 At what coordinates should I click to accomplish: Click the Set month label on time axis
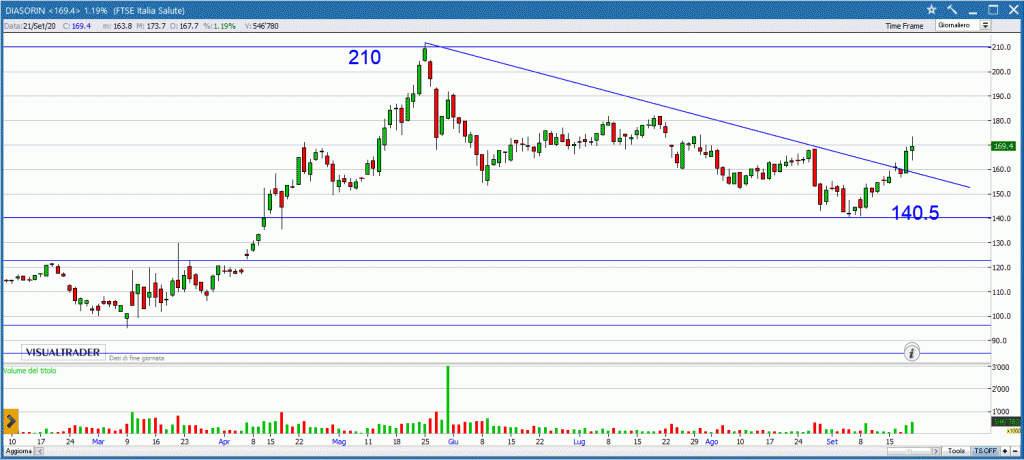832,442
